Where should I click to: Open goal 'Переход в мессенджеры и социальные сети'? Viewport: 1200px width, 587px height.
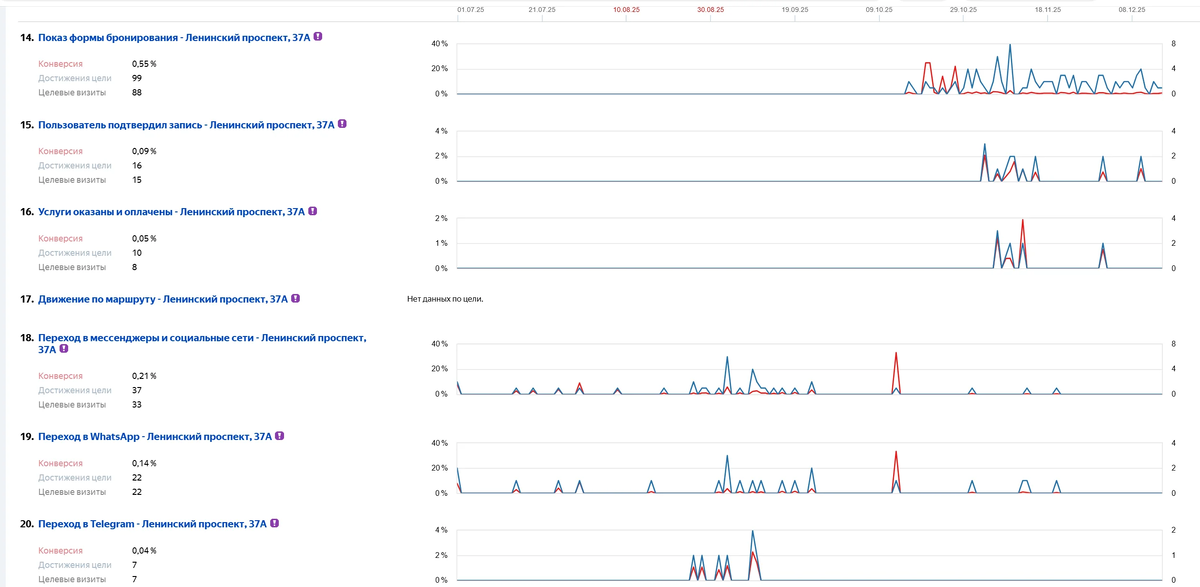tap(202, 344)
